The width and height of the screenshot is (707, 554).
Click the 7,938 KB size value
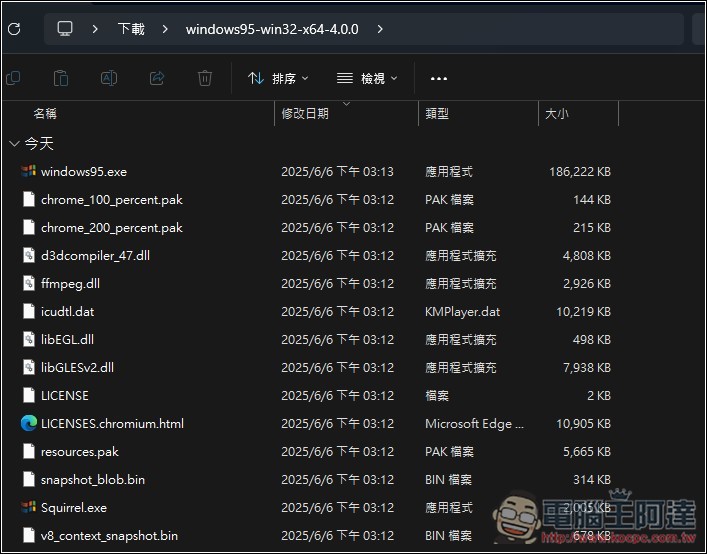click(587, 368)
